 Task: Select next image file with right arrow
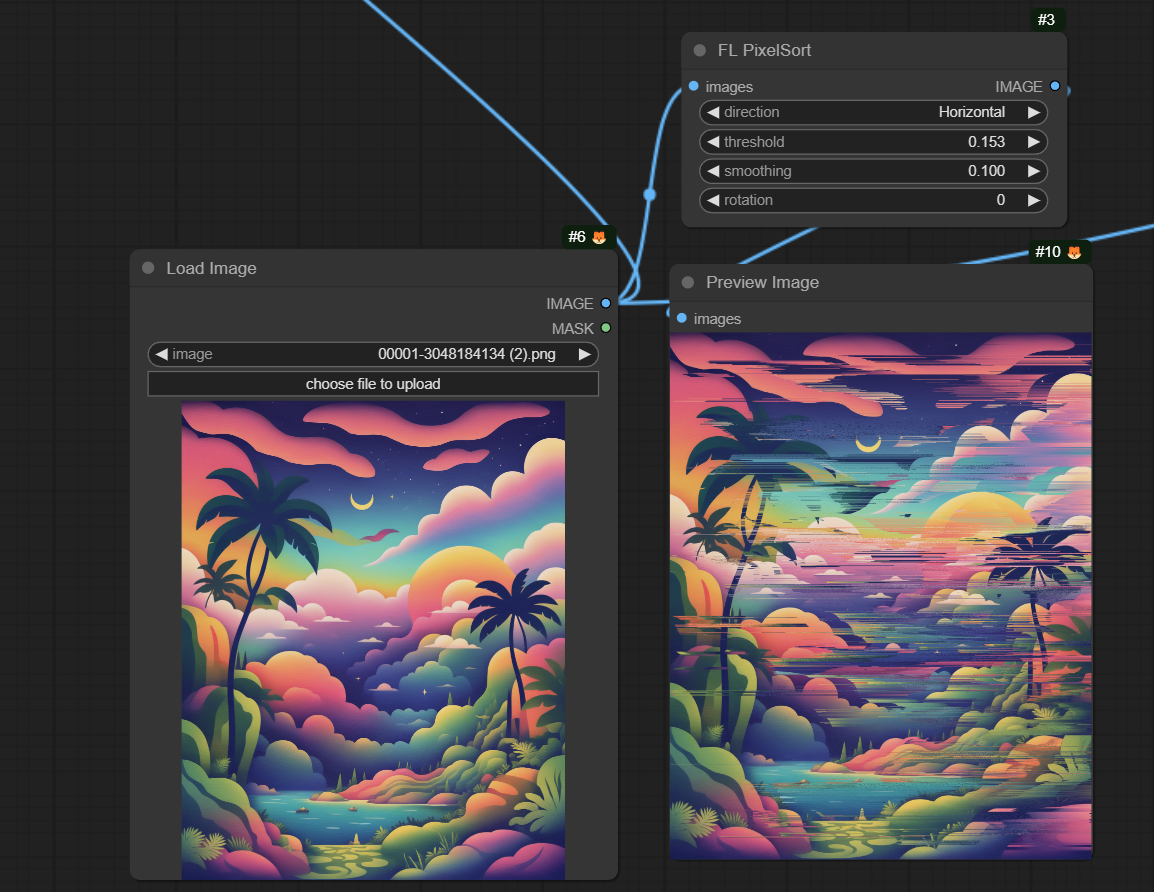tap(584, 354)
